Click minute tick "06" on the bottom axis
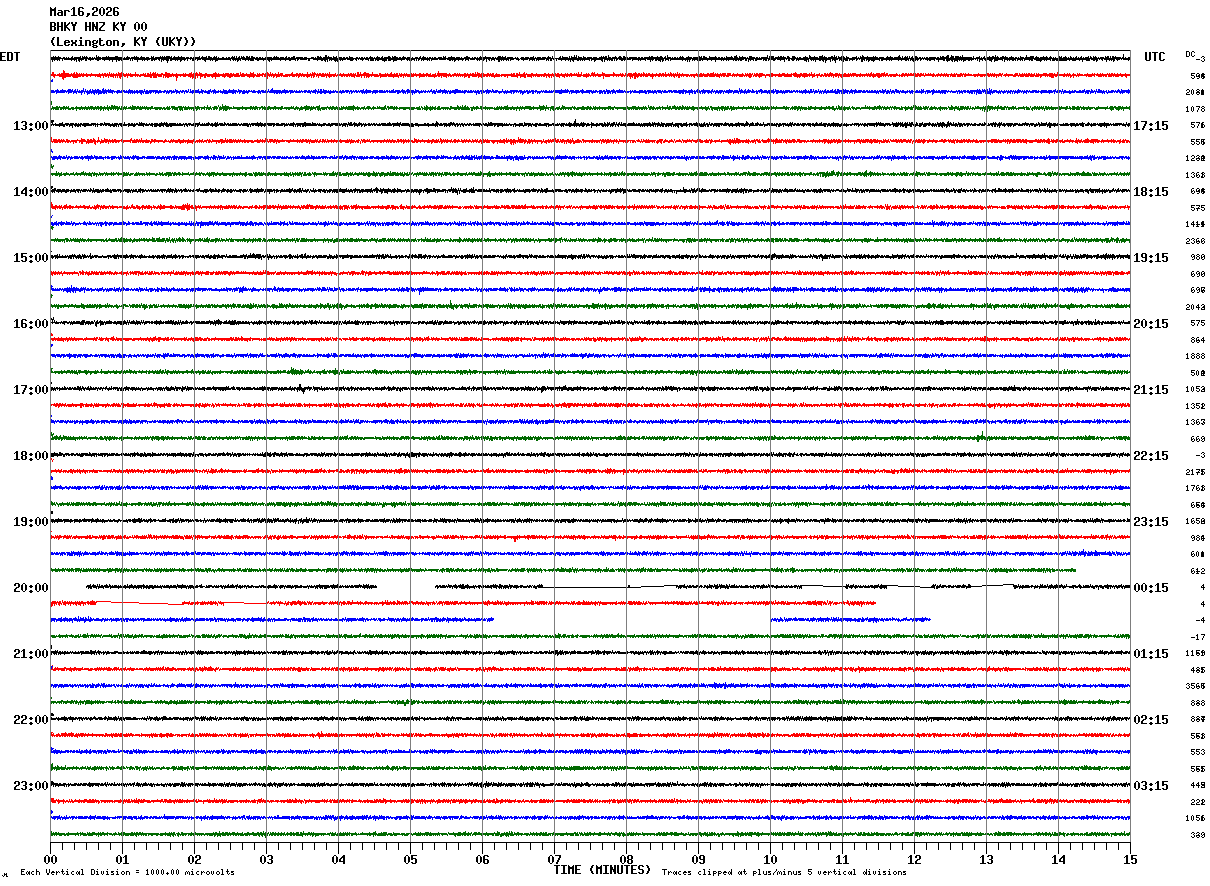 [482, 859]
